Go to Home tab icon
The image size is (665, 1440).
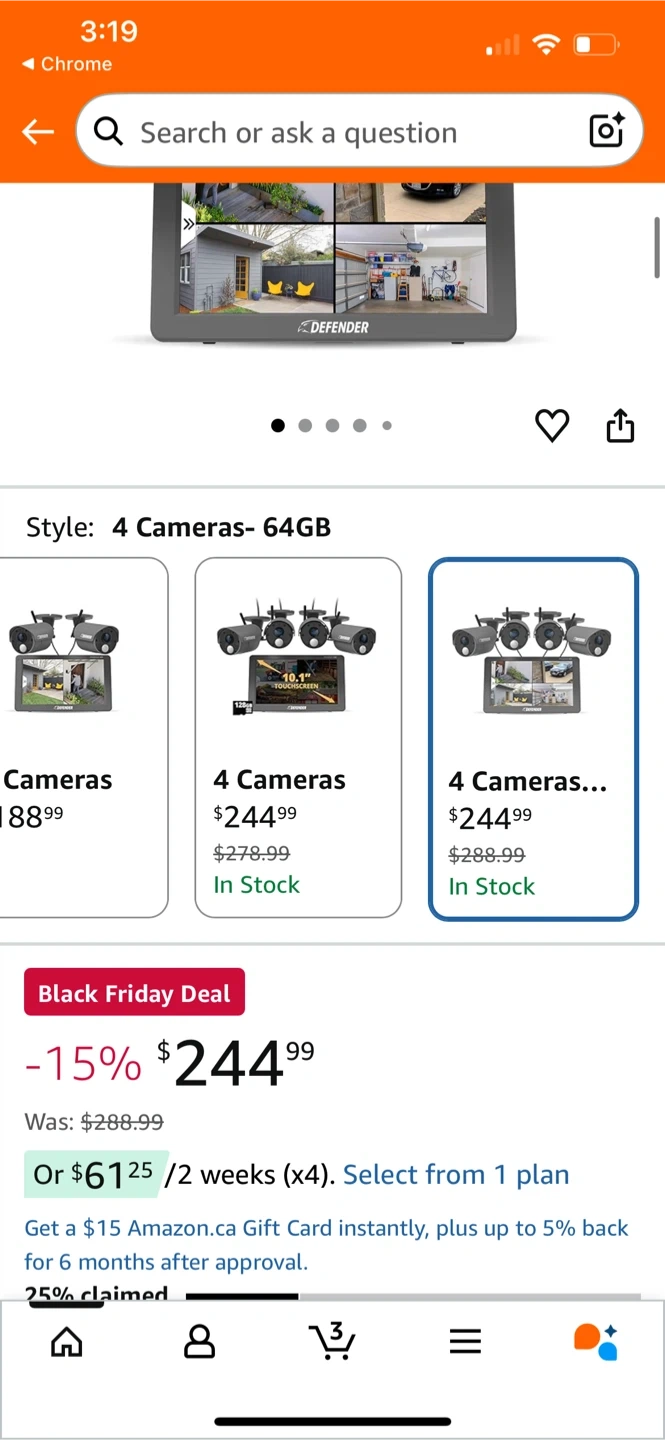tap(67, 1341)
